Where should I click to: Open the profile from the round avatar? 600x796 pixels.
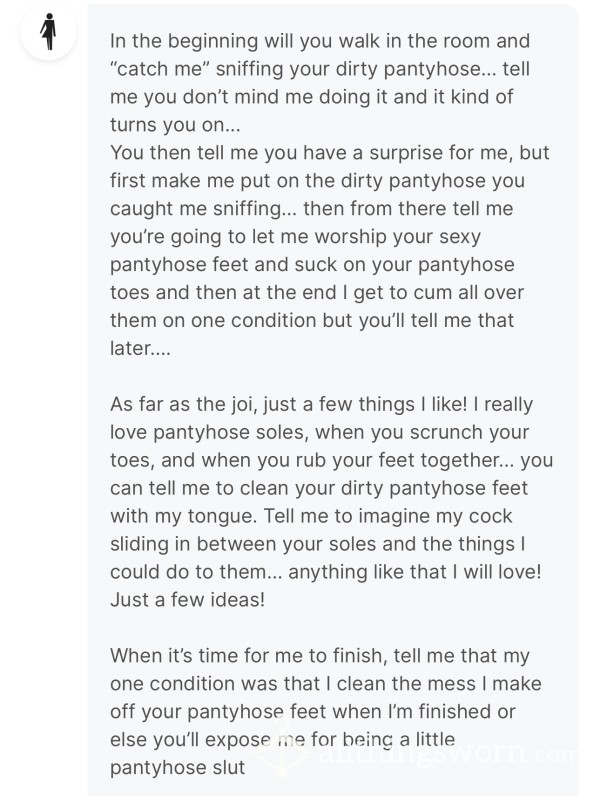[48, 31]
